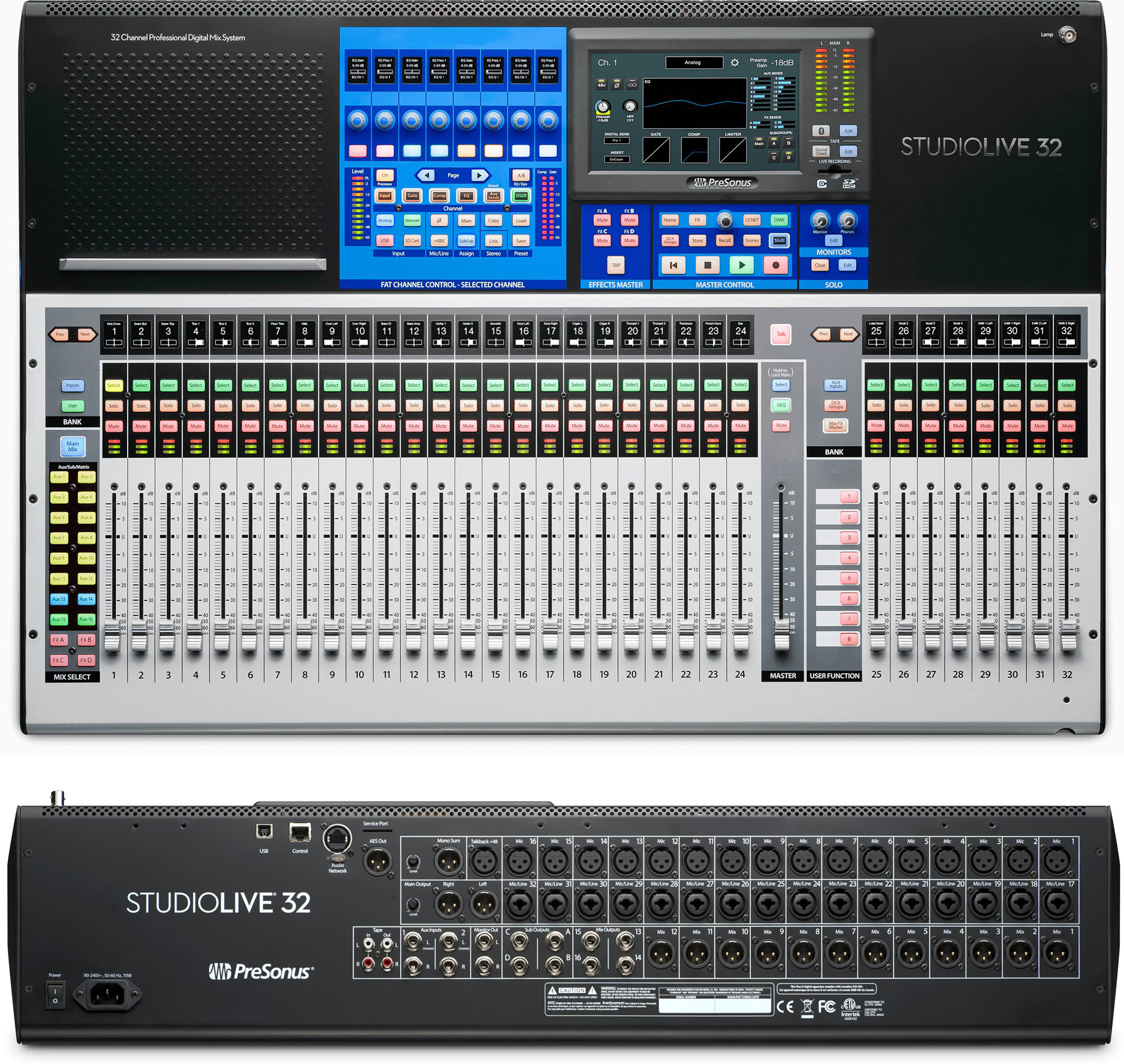Adjust the Preamp gain knob on touchscreen

pyautogui.click(x=602, y=107)
